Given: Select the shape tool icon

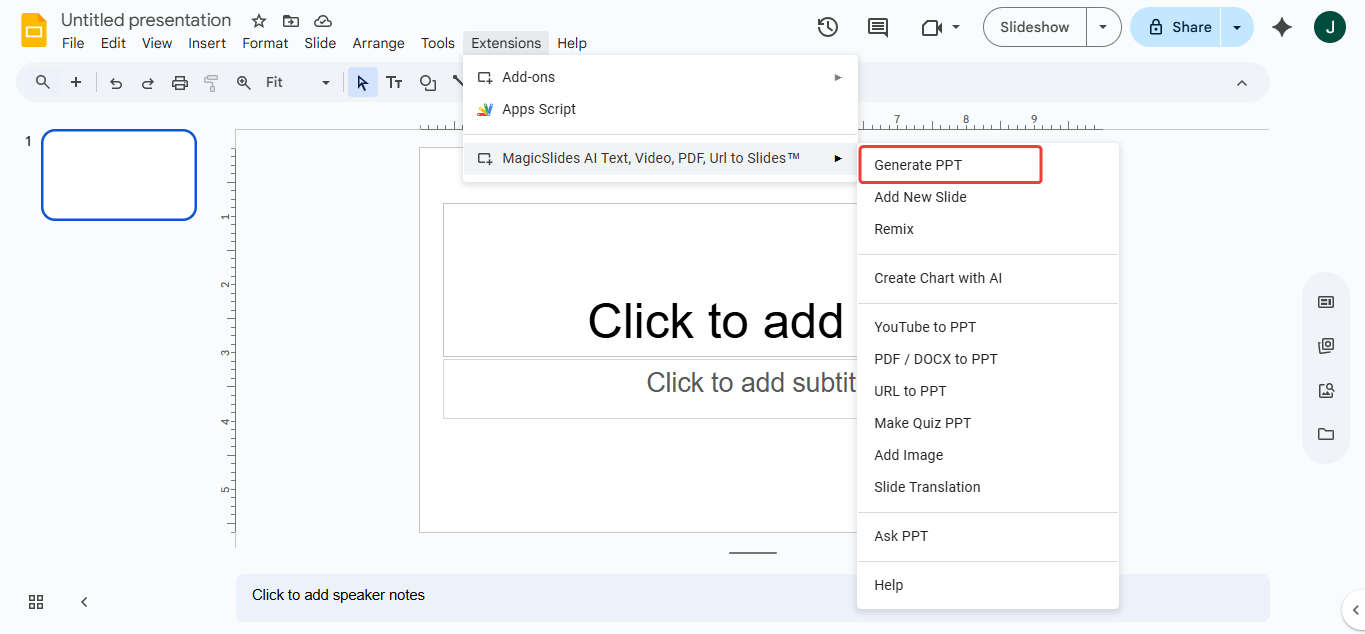Looking at the screenshot, I should point(428,83).
